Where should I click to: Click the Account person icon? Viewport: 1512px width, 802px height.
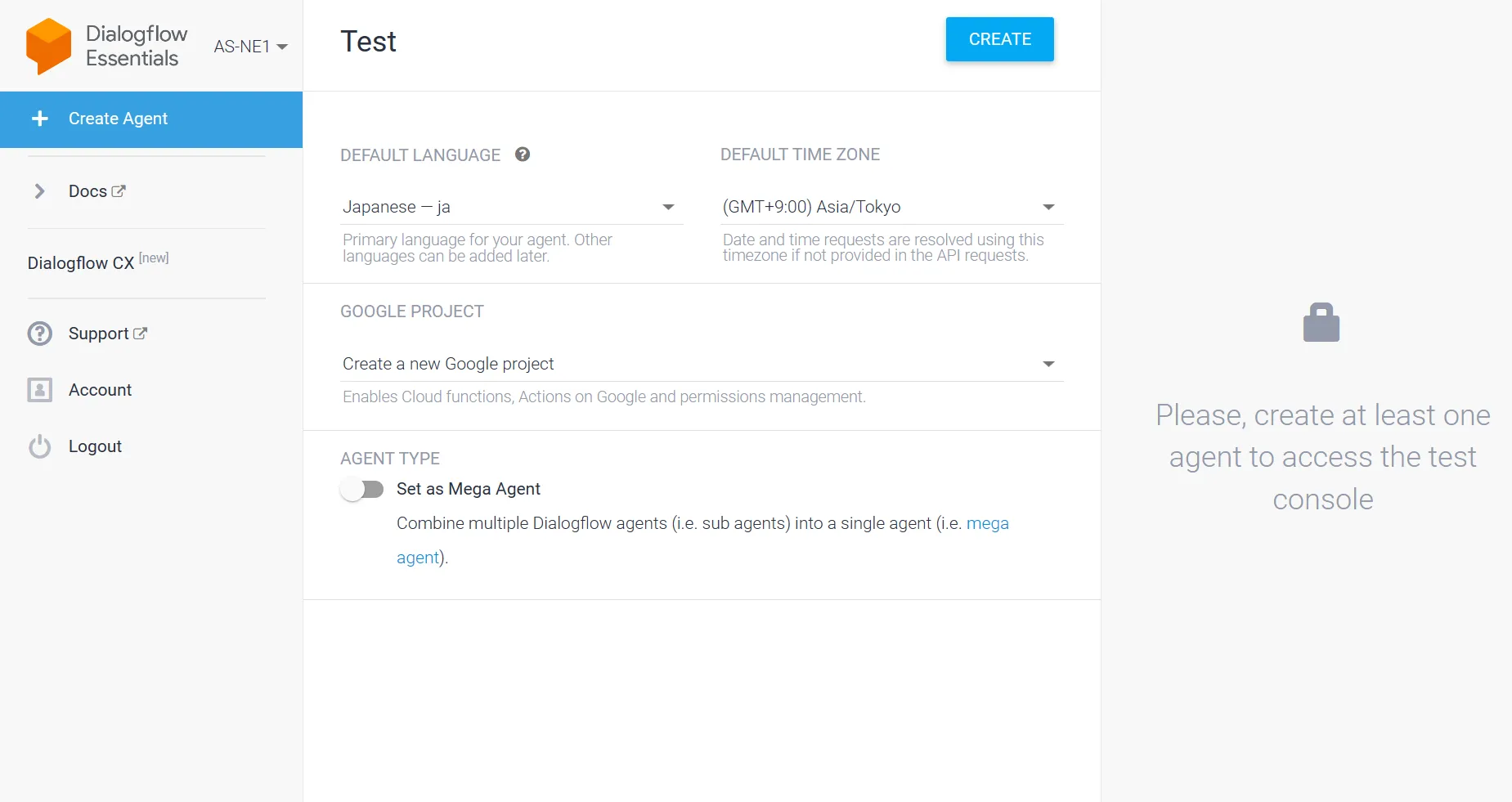(39, 390)
